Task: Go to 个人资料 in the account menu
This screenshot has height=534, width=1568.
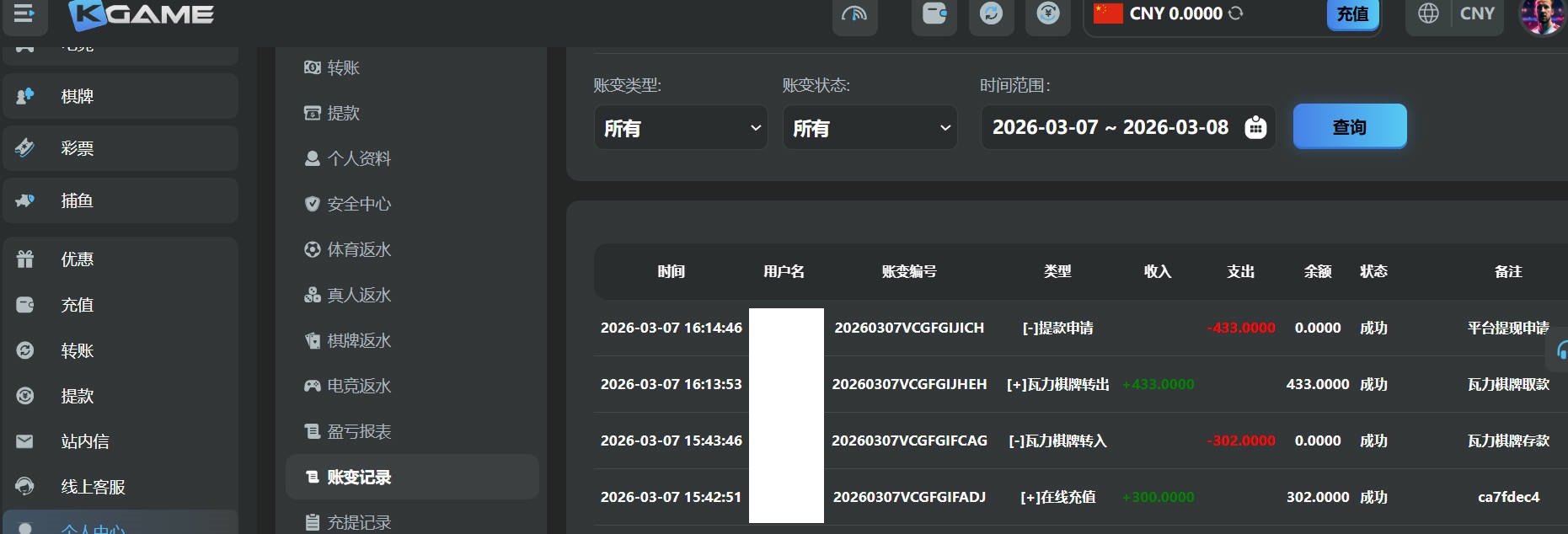Action: [x=359, y=158]
